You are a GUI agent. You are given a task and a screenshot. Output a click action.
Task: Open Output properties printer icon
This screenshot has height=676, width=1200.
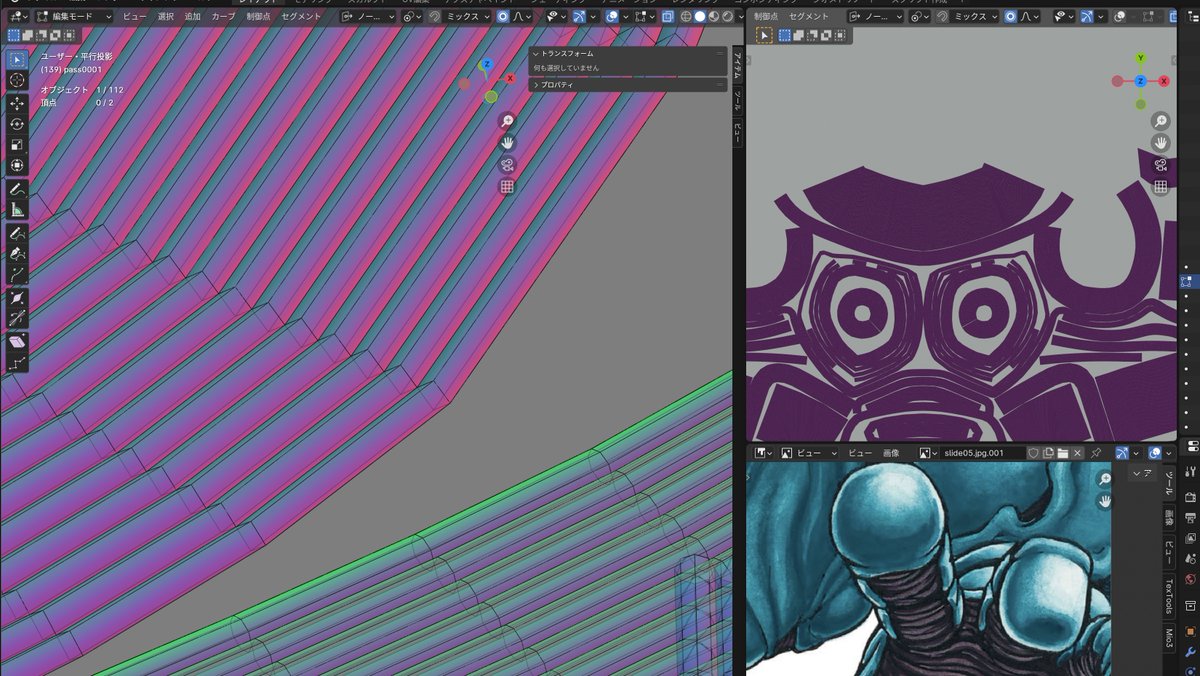[1189, 517]
